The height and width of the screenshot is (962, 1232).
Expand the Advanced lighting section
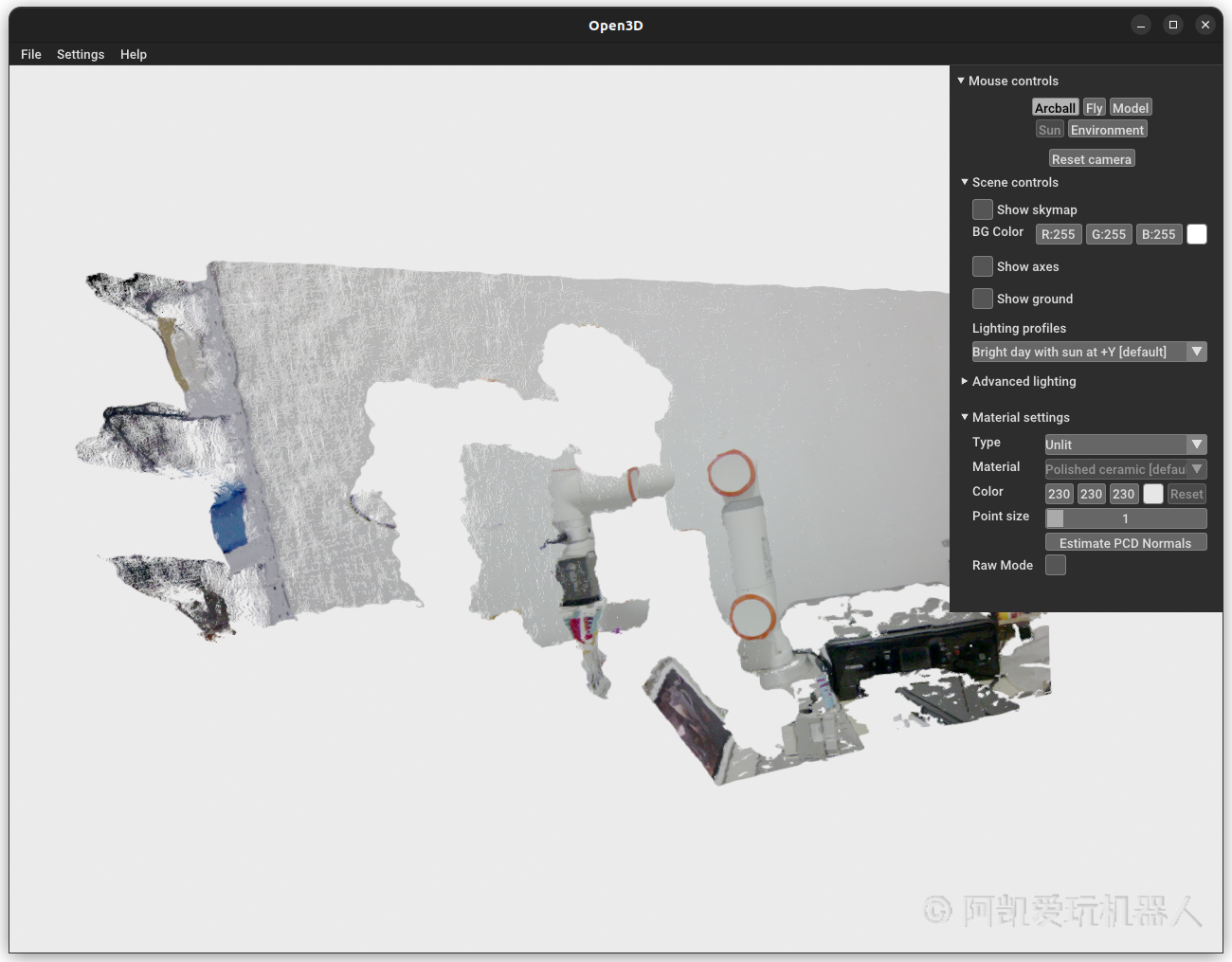coord(965,381)
